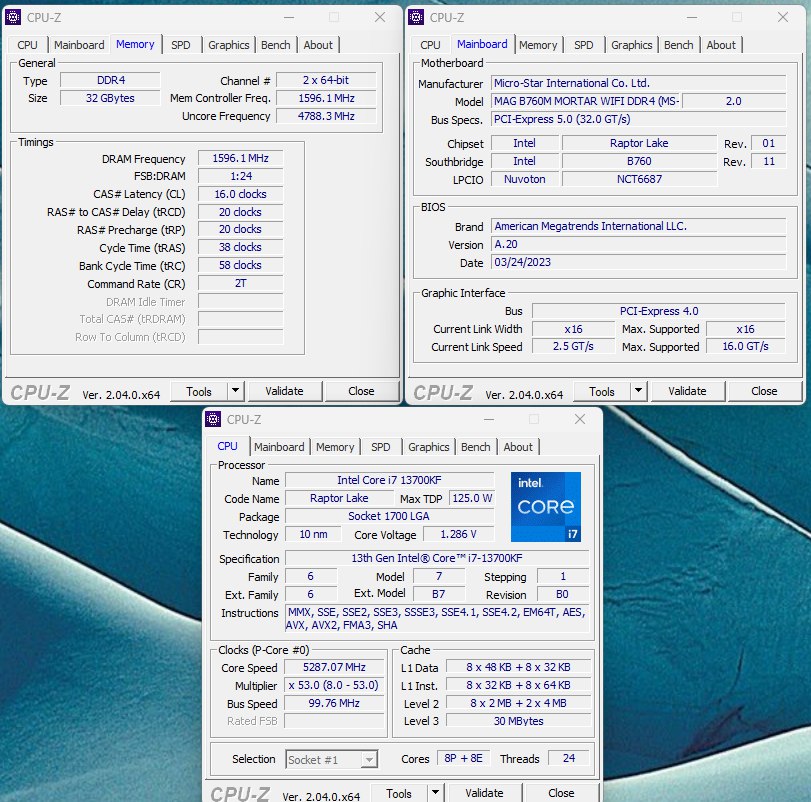The image size is (811, 802).
Task: Open the Graphics tab in the bottom CPU window
Action: (429, 447)
